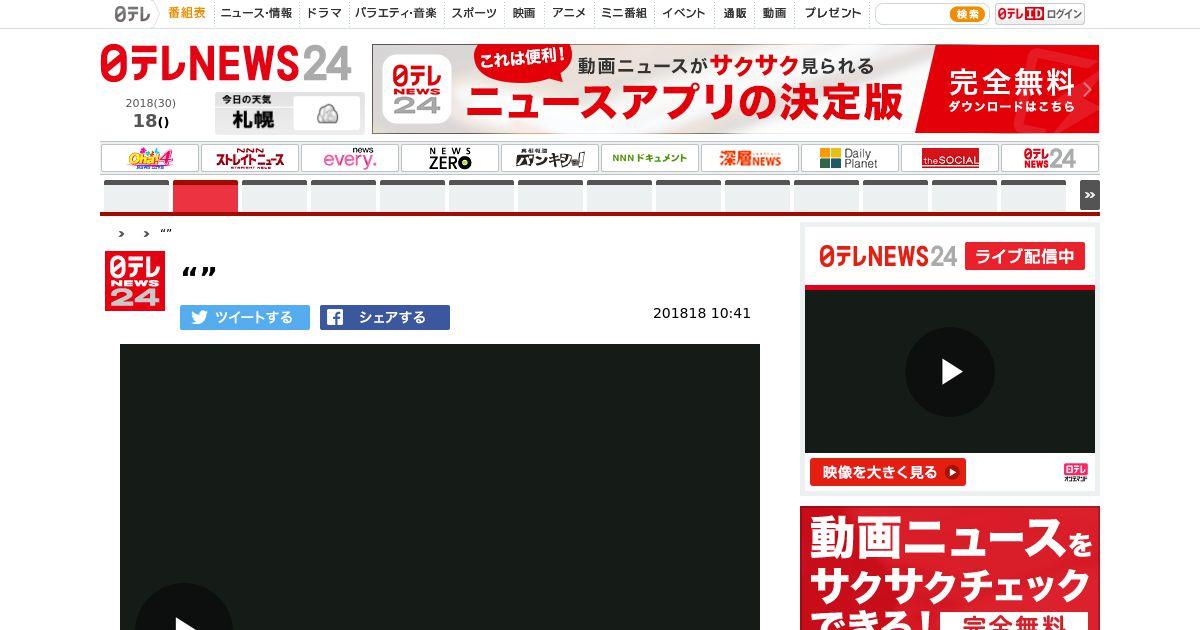The width and height of the screenshot is (1200, 630).
Task: Open the NNN ストレイトニュース program logo
Action: click(250, 158)
